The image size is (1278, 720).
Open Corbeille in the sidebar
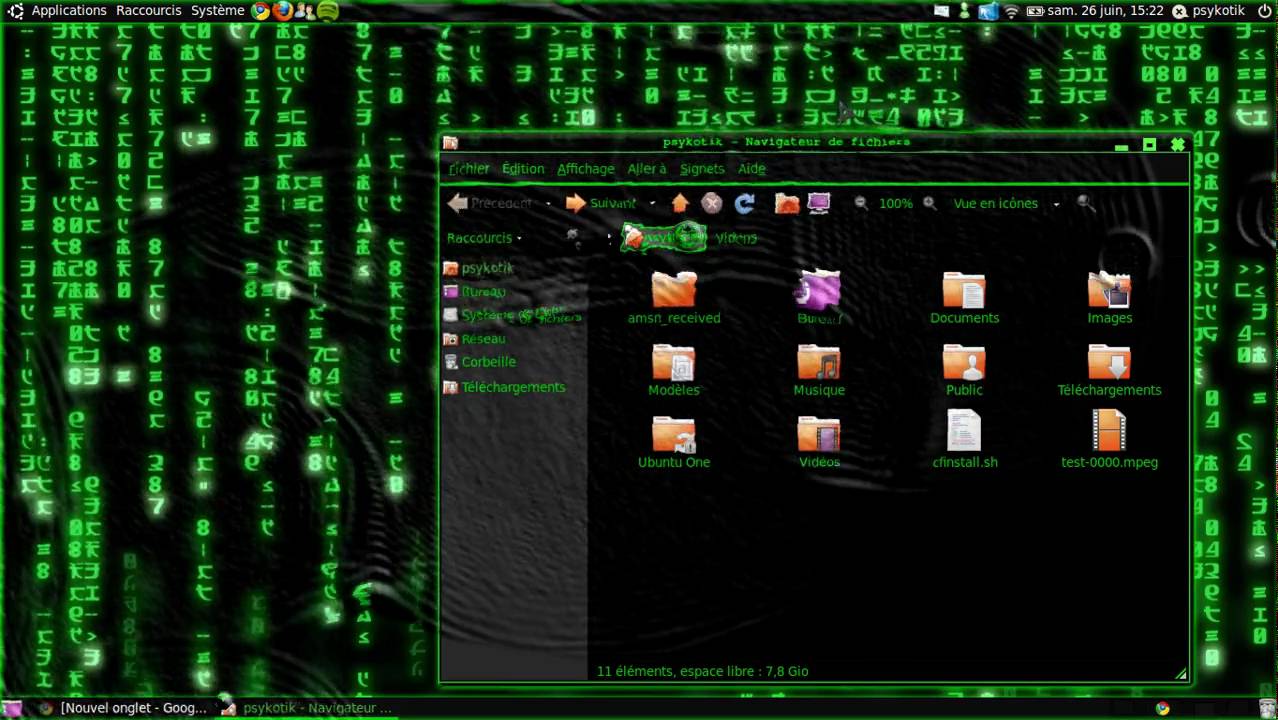point(480,362)
